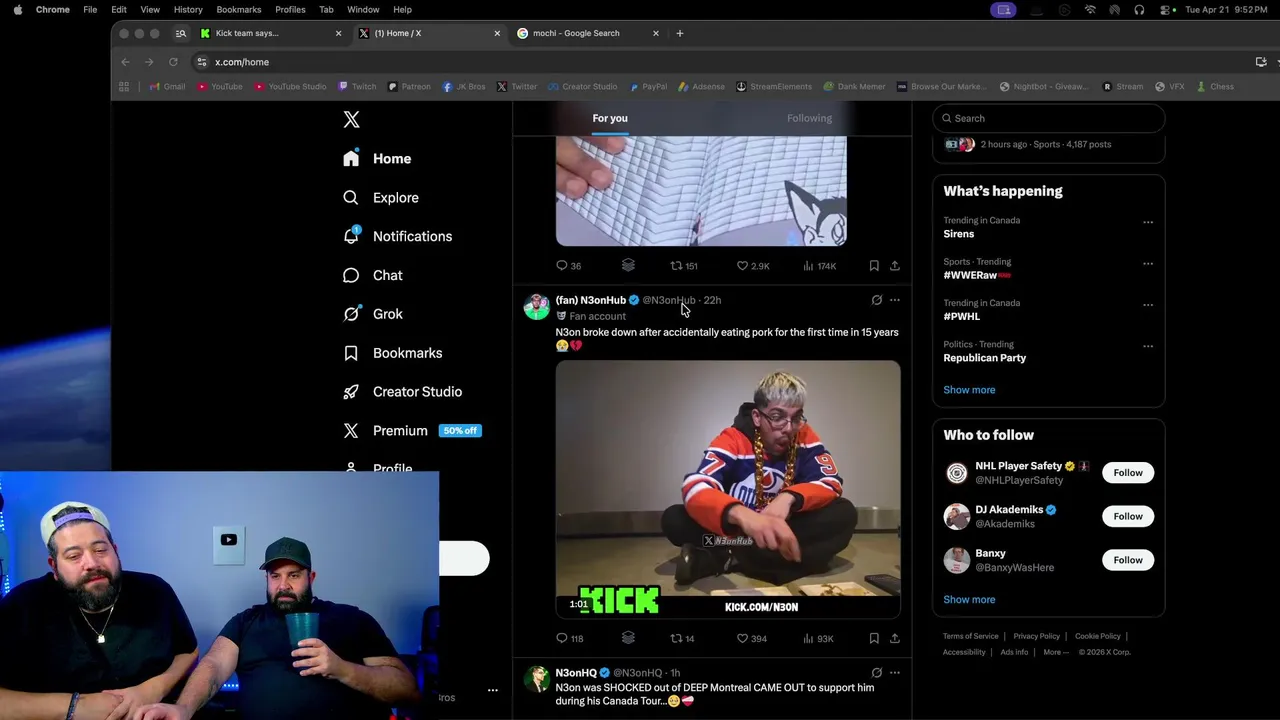Follow NHL Player Safety
Viewport: 1280px width, 720px height.
coord(1128,473)
